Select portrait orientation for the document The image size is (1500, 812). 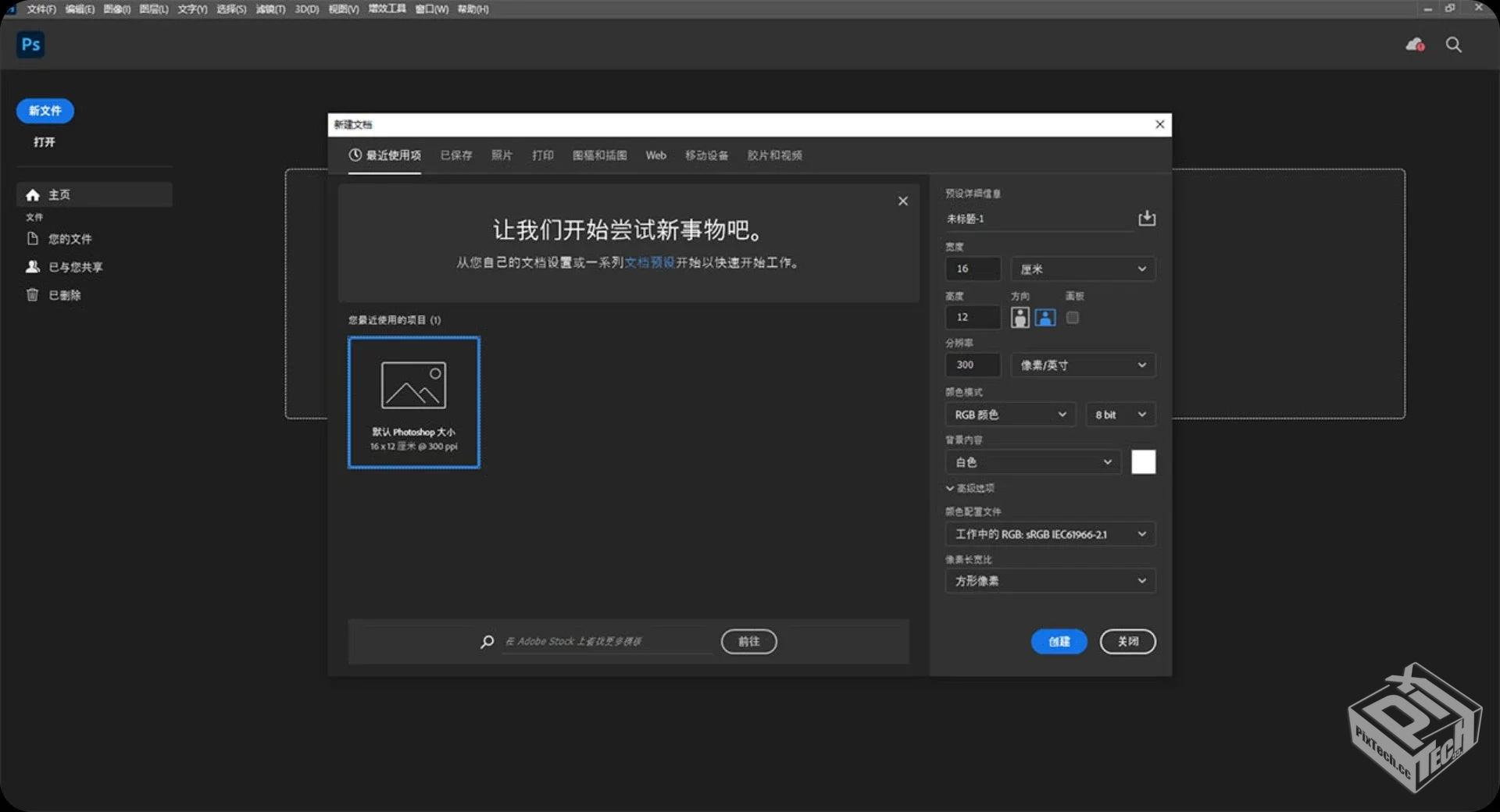1020,317
